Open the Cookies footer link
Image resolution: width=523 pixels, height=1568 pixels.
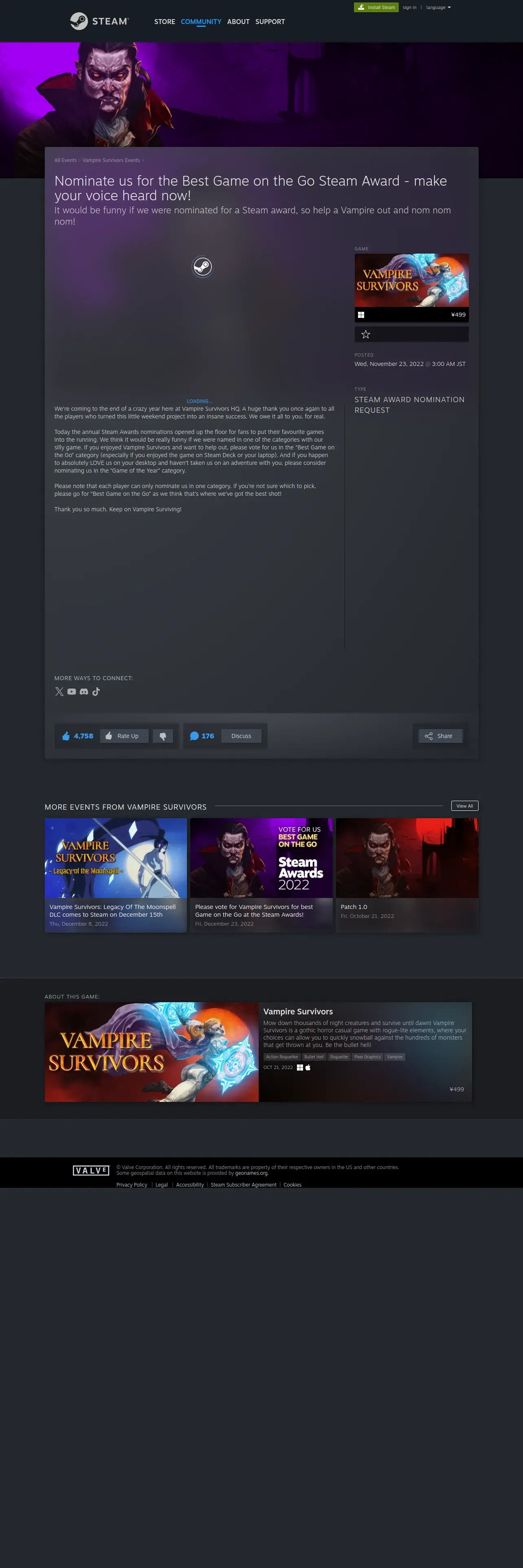[292, 1185]
